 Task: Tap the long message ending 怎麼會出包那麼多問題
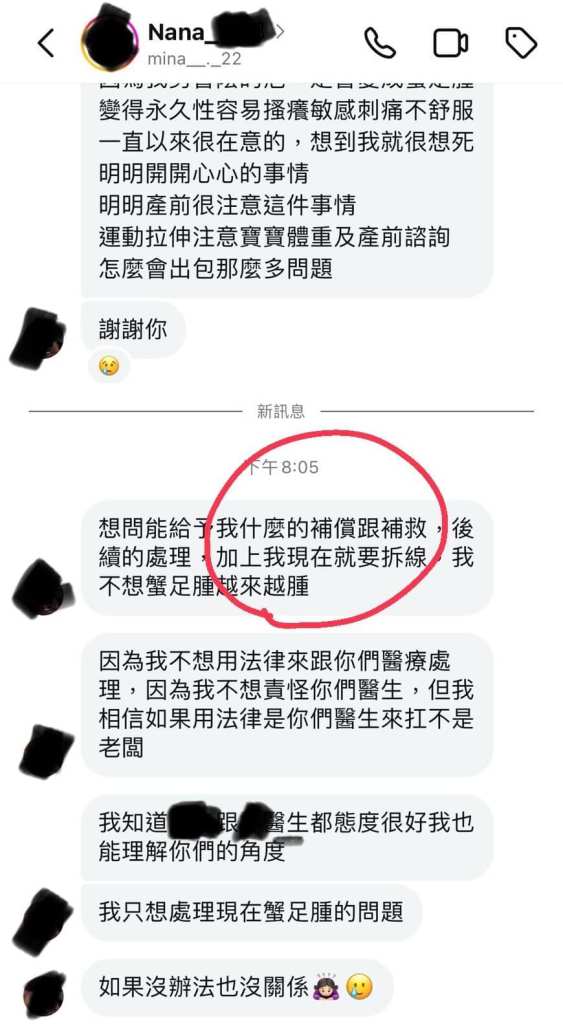click(287, 189)
